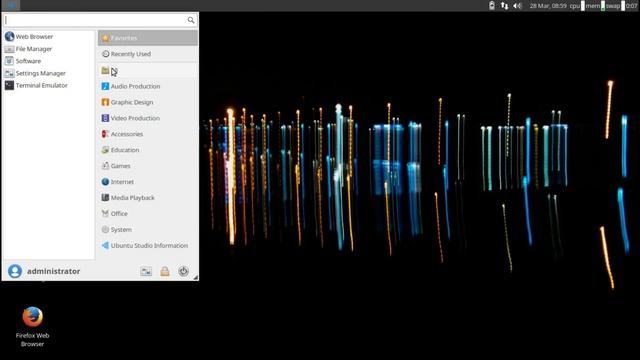The height and width of the screenshot is (360, 640).
Task: Show the Office category
Action: tap(148, 213)
